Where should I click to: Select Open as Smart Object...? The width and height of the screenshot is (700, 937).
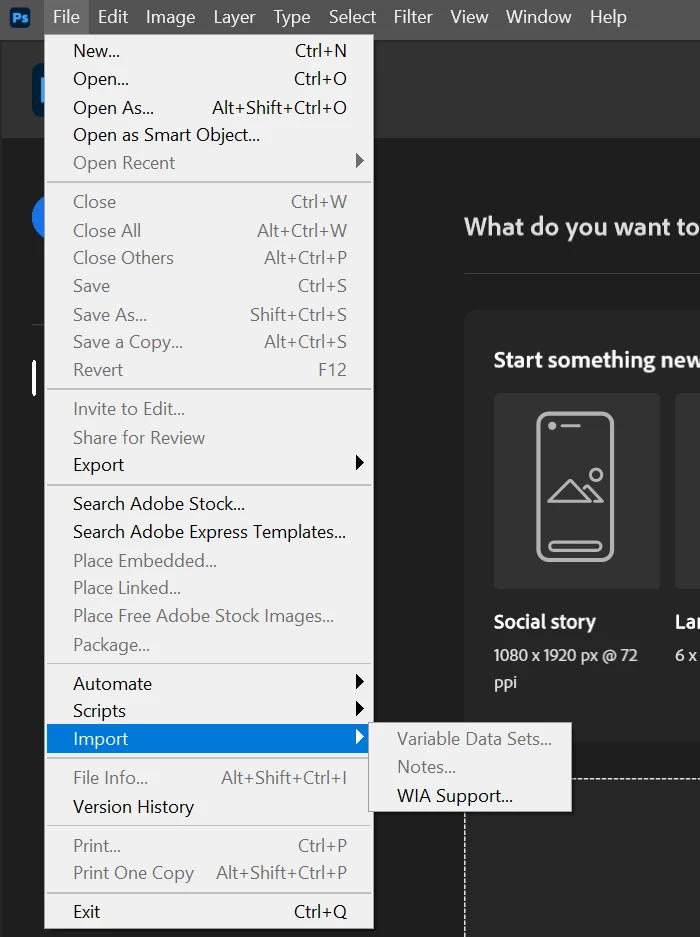click(x=209, y=135)
